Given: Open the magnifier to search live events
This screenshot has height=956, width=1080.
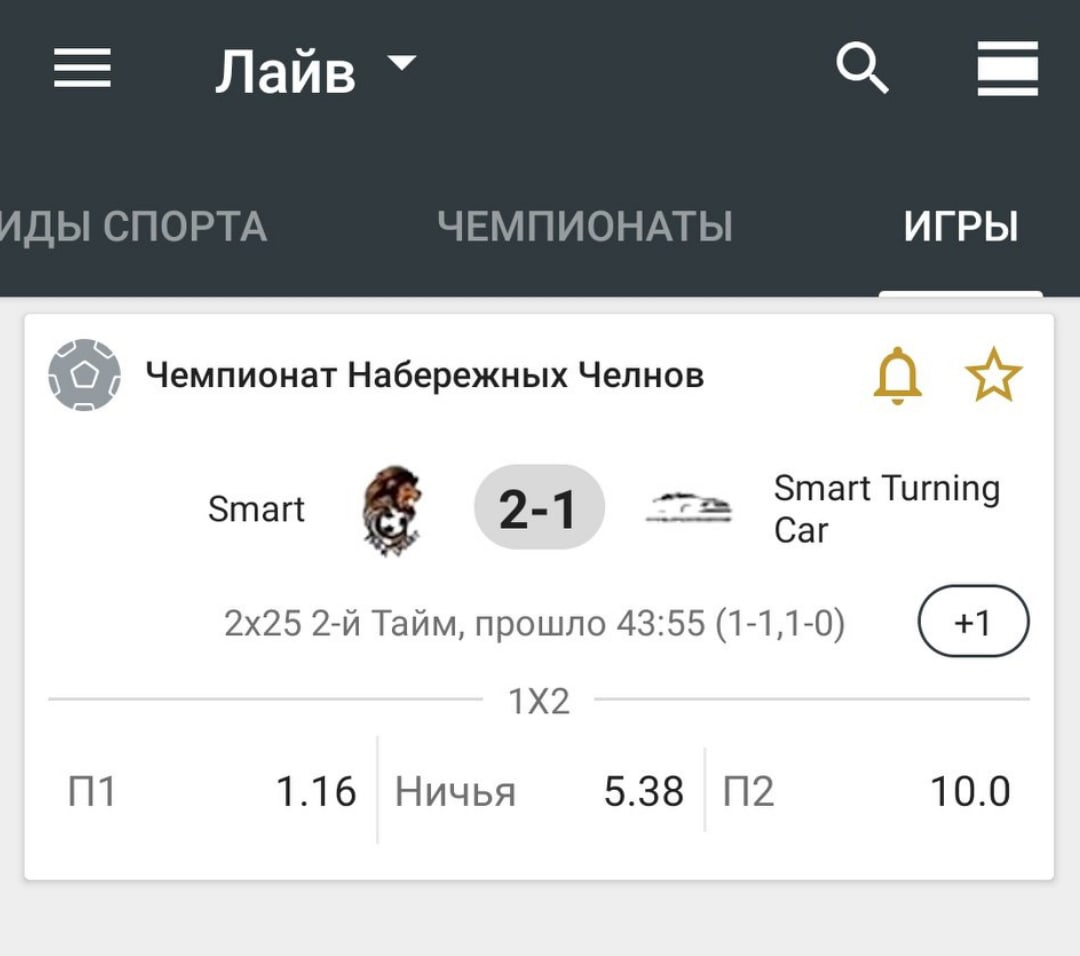Looking at the screenshot, I should coord(862,69).
